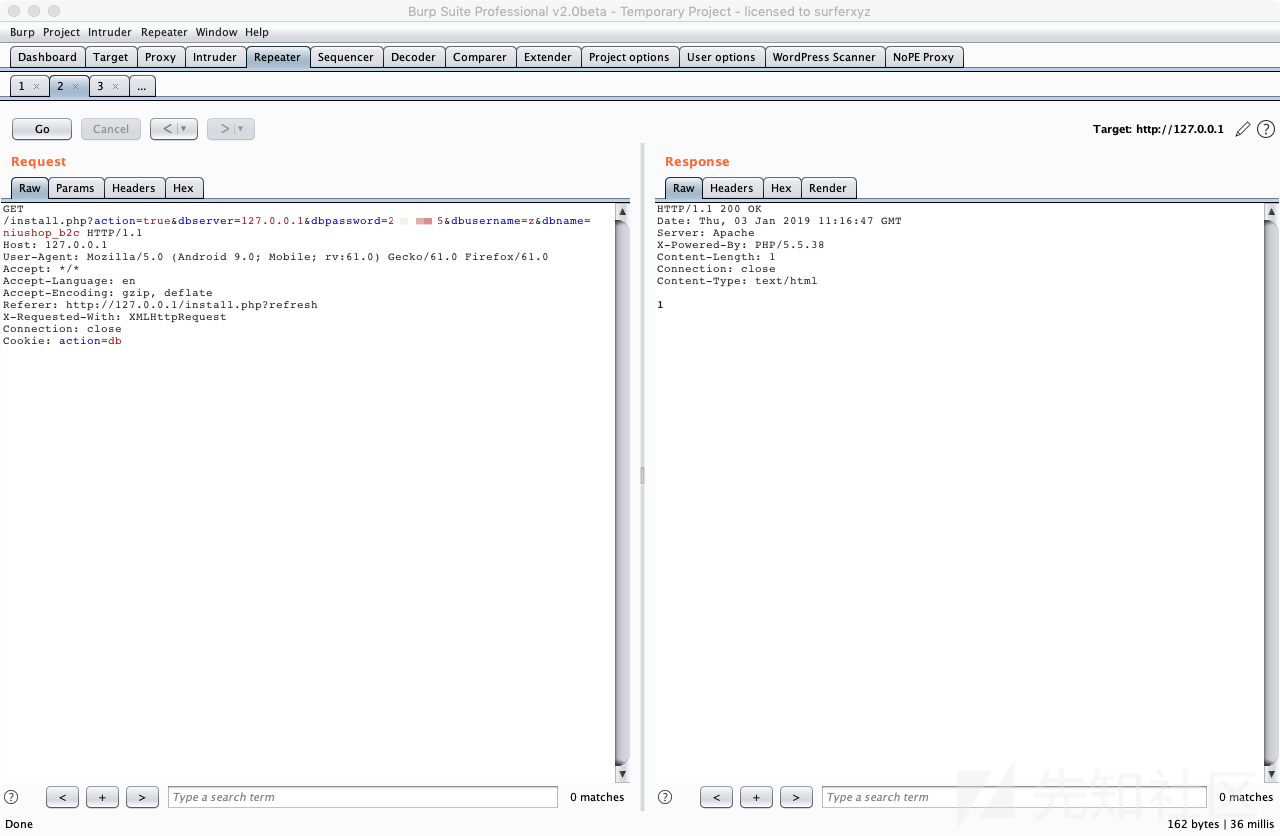Go to next response search match

pyautogui.click(x=796, y=797)
